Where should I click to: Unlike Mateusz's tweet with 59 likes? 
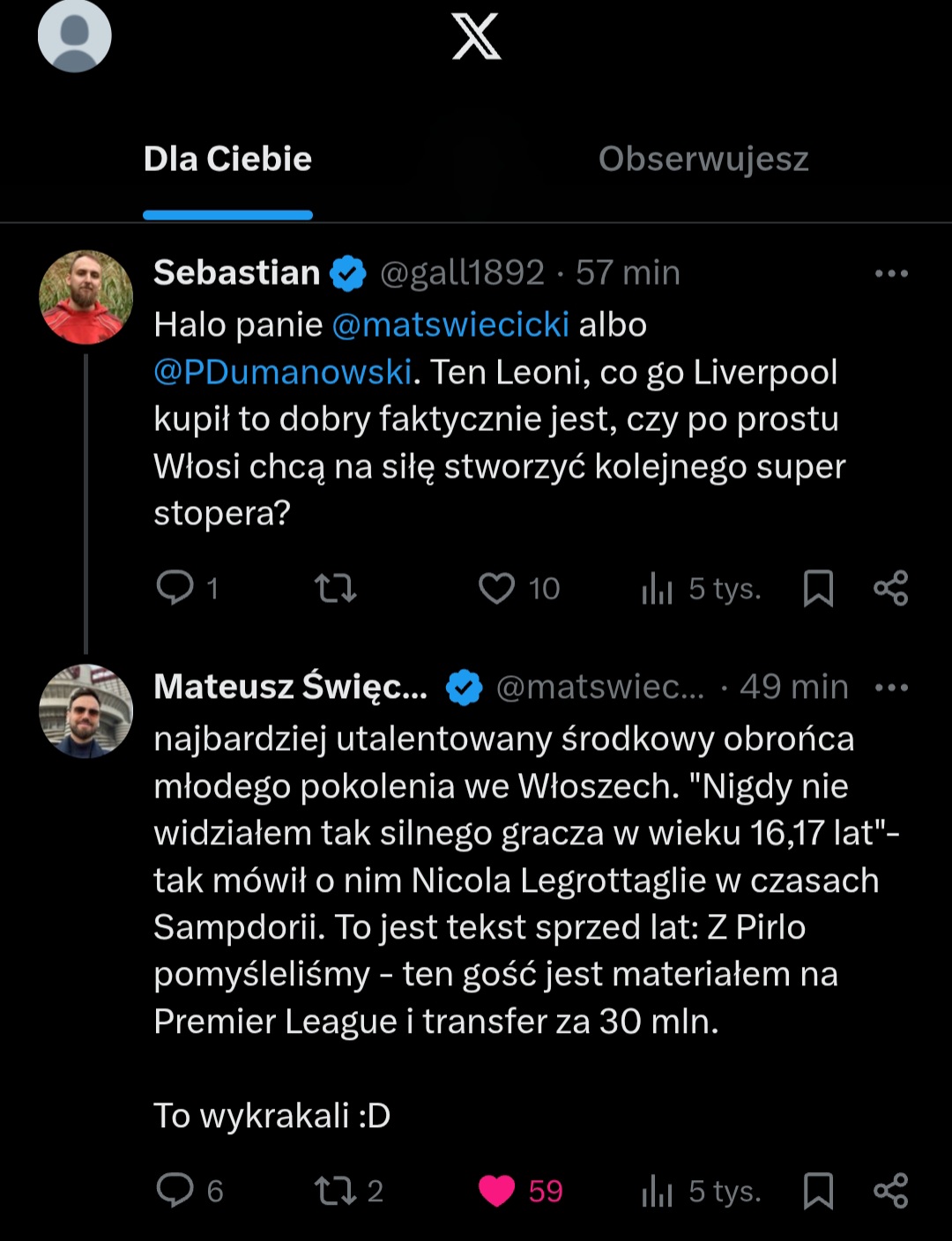[496, 1191]
